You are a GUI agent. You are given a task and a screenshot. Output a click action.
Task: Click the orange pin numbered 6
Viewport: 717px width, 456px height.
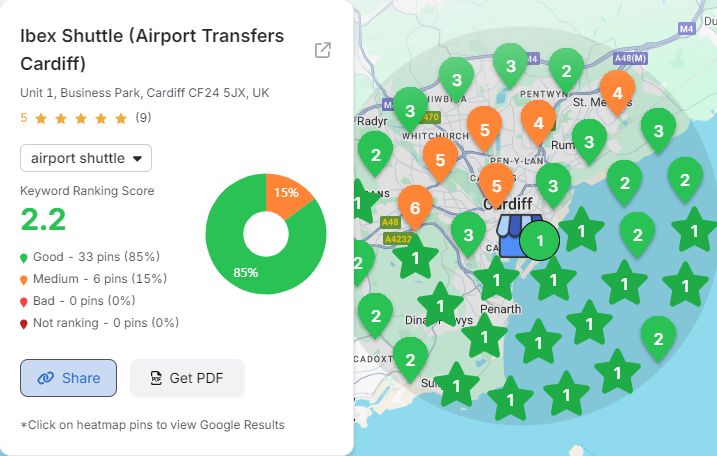(415, 207)
